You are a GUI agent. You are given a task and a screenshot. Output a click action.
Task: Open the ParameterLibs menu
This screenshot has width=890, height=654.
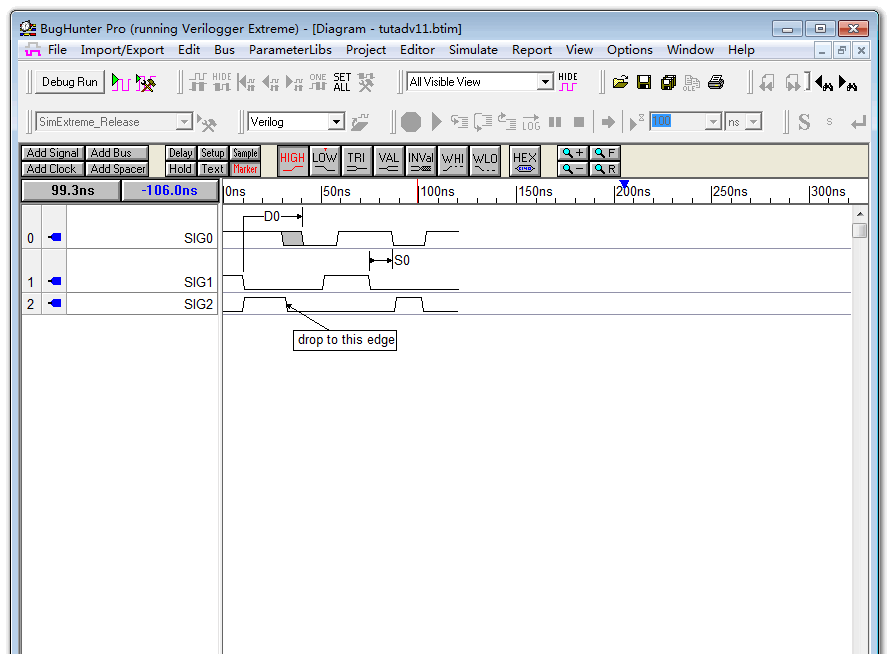292,50
